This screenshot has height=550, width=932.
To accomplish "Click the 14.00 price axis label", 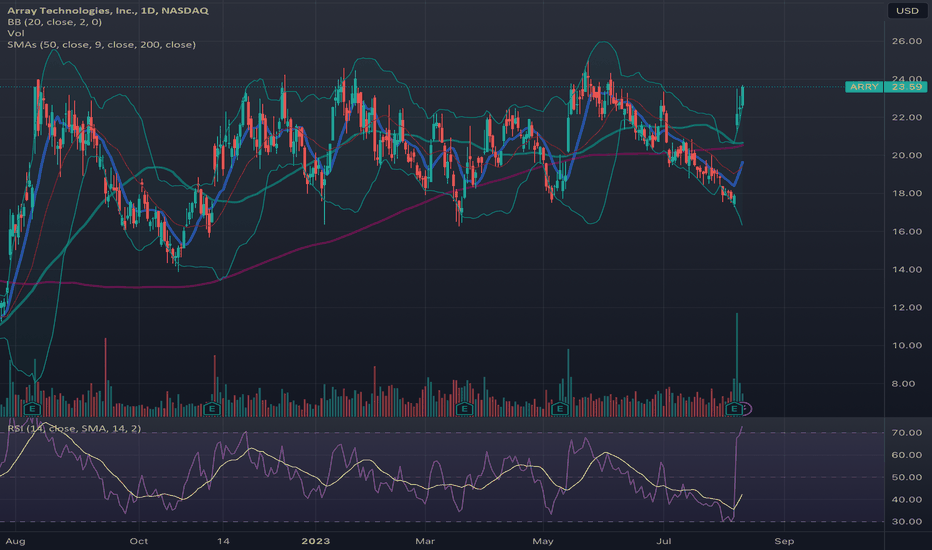I will [907, 269].
